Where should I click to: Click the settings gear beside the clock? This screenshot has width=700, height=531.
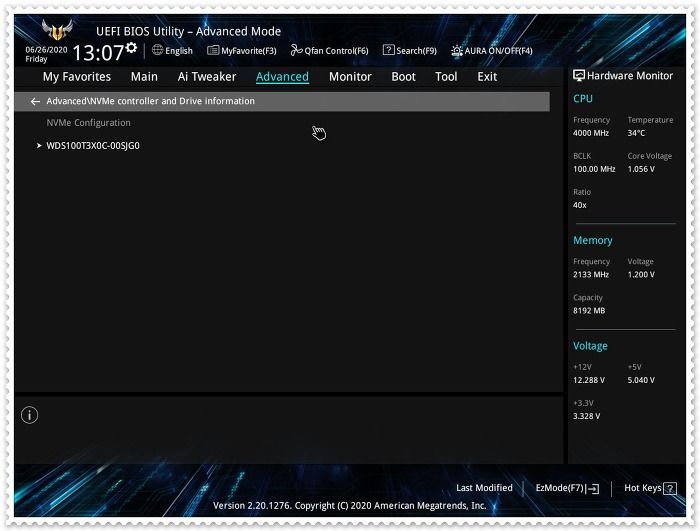[131, 47]
